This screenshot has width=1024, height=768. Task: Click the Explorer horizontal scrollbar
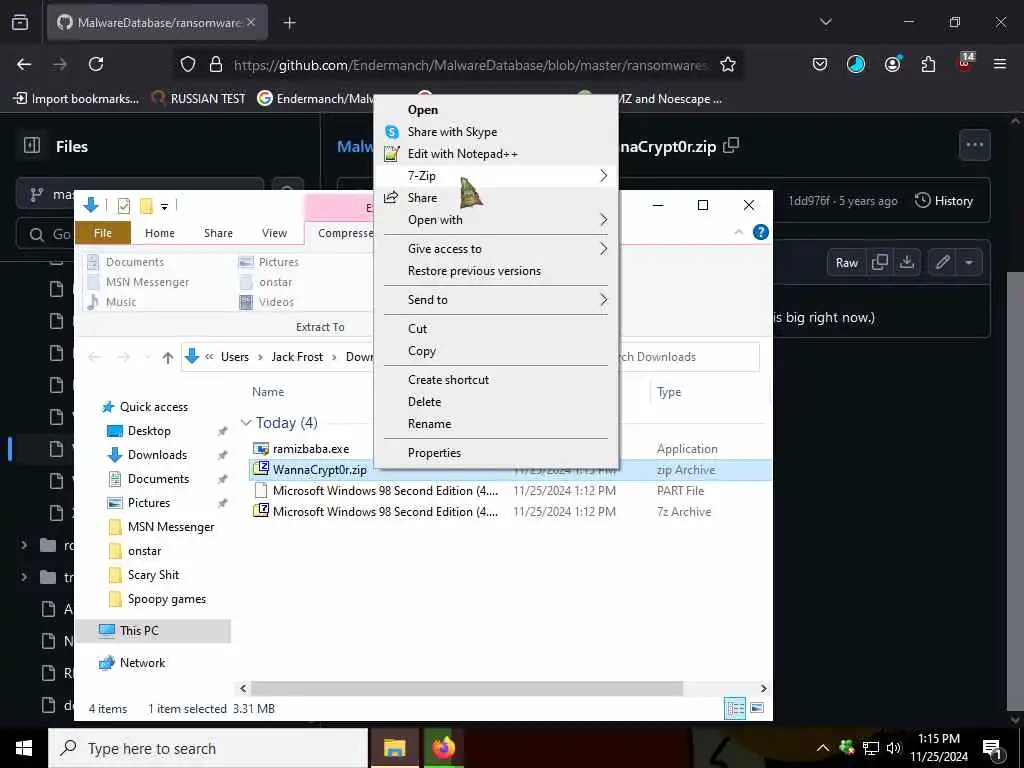pyautogui.click(x=466, y=688)
